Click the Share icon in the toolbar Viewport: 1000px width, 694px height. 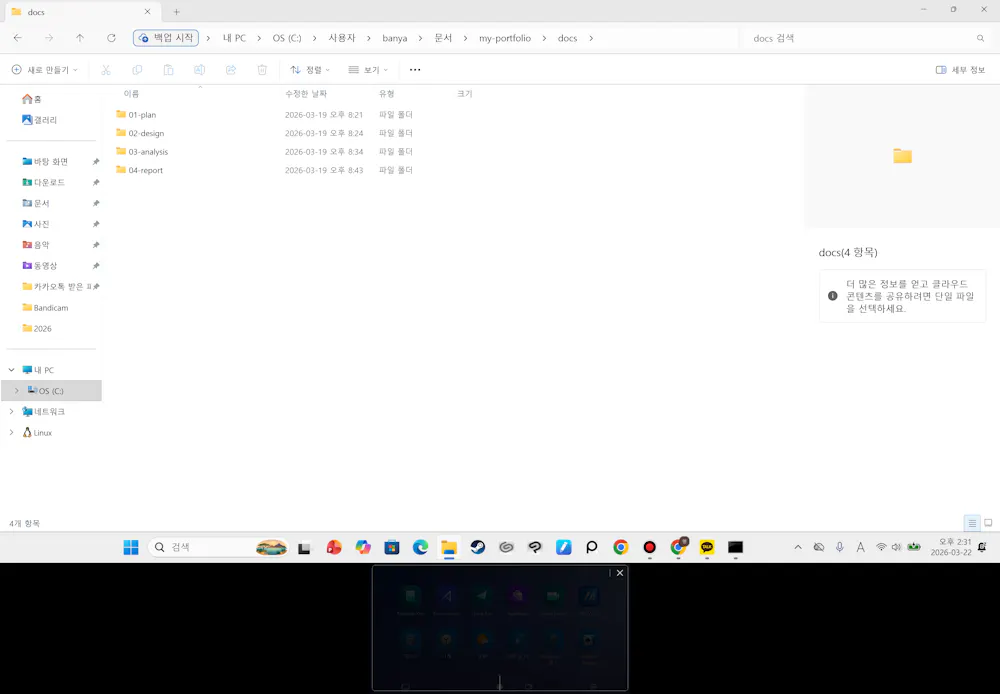231,70
